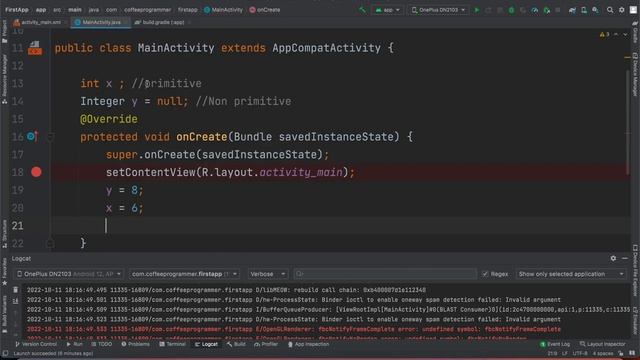640x360 pixels.
Task: Go to previous highlighted error arrow
Action: click(616, 35)
